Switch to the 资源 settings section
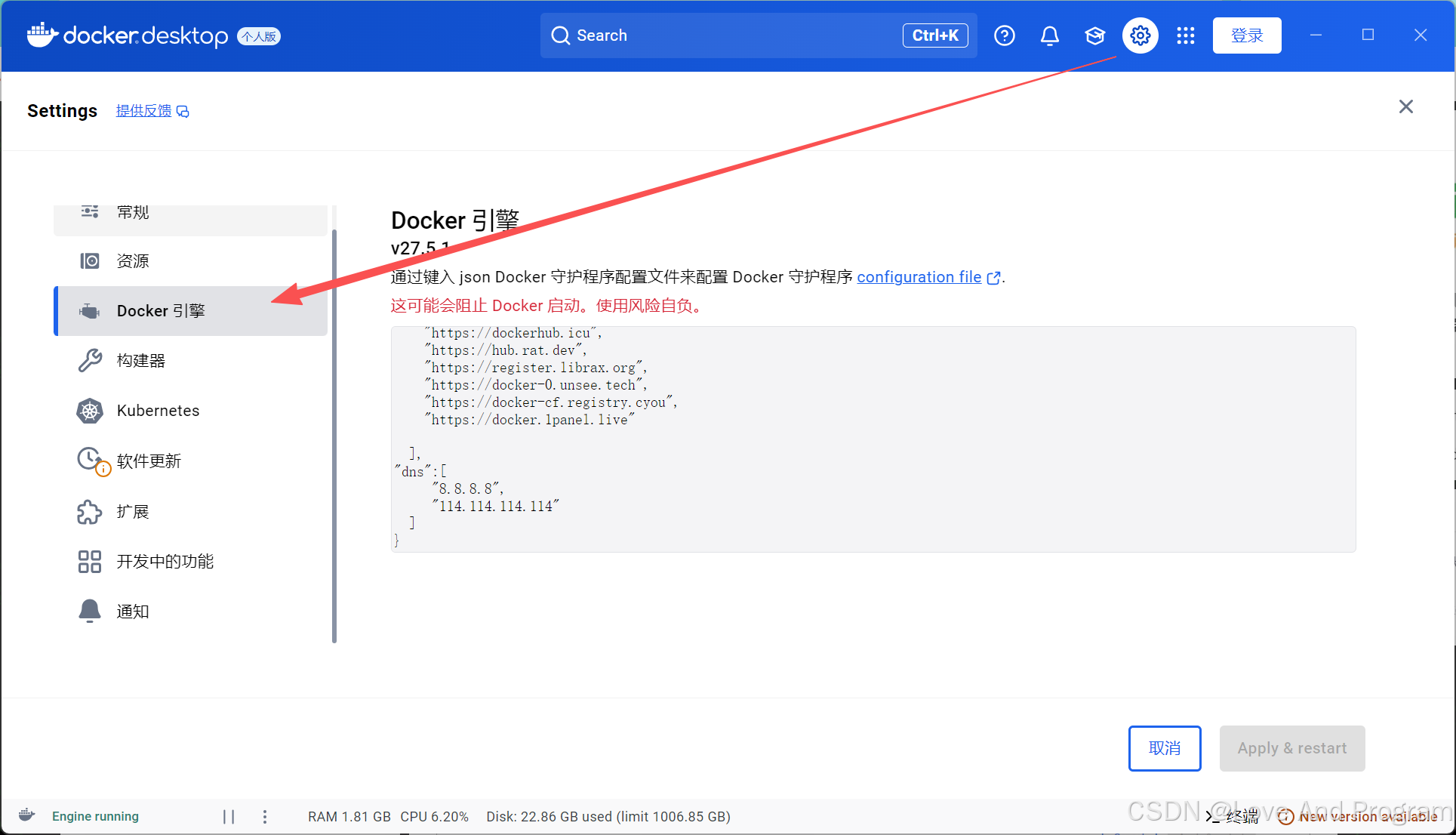This screenshot has width=1456, height=835. click(133, 260)
